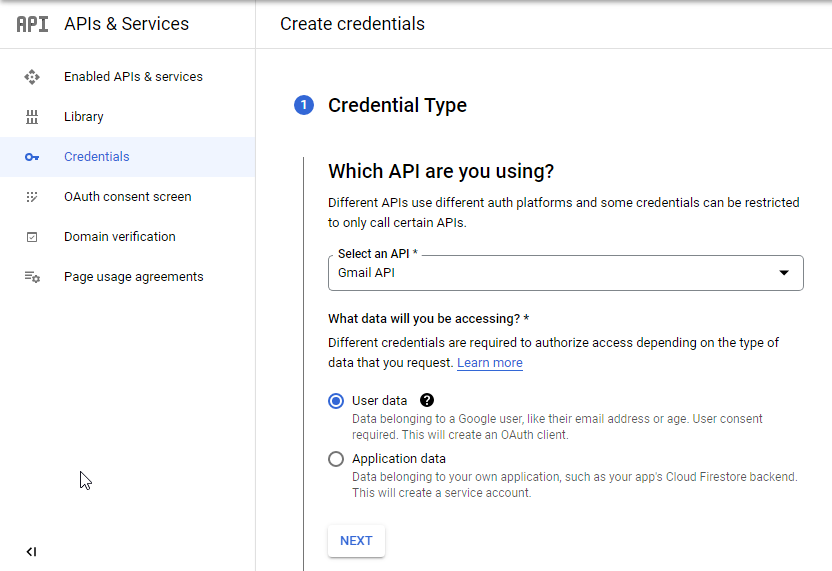Click the User data description text

tap(557, 427)
